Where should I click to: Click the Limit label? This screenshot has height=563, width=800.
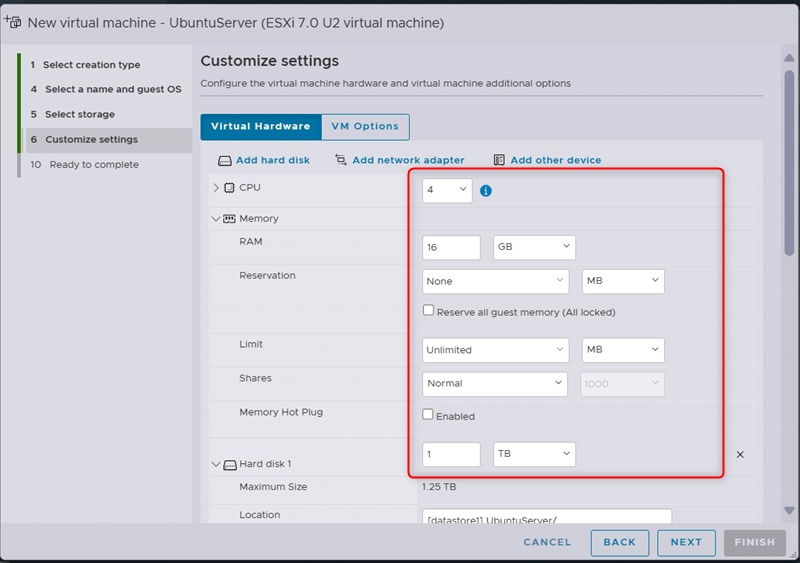(x=251, y=345)
